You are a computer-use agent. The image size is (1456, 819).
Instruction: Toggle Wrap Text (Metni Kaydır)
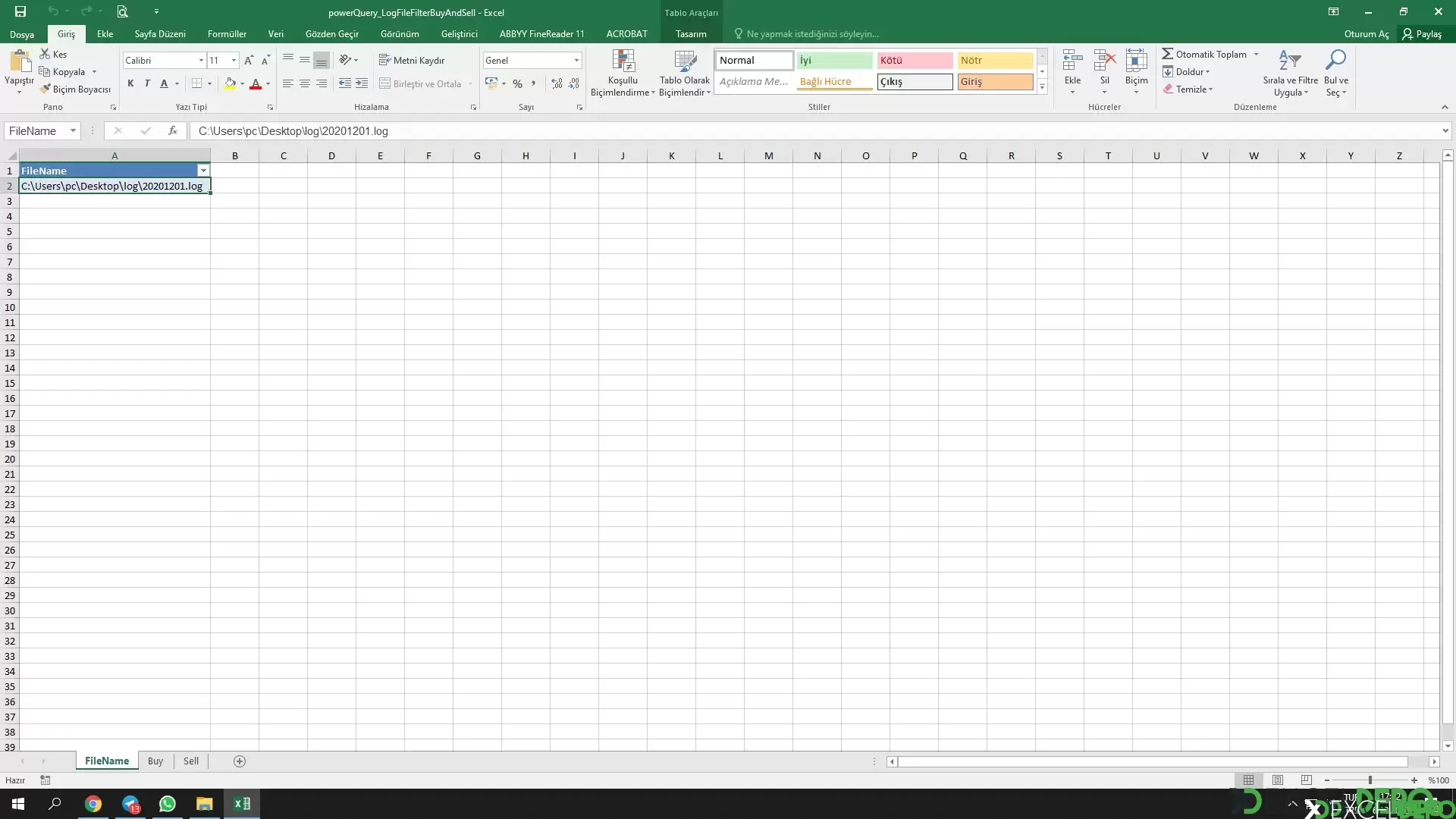[x=412, y=60]
